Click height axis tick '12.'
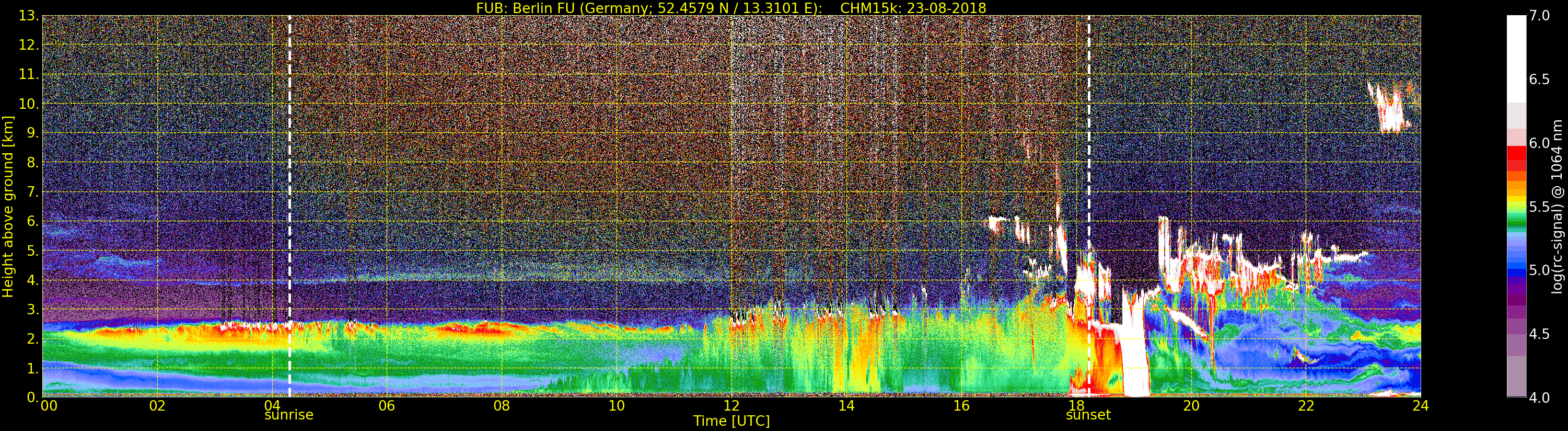Image resolution: width=1568 pixels, height=431 pixels. [29, 46]
